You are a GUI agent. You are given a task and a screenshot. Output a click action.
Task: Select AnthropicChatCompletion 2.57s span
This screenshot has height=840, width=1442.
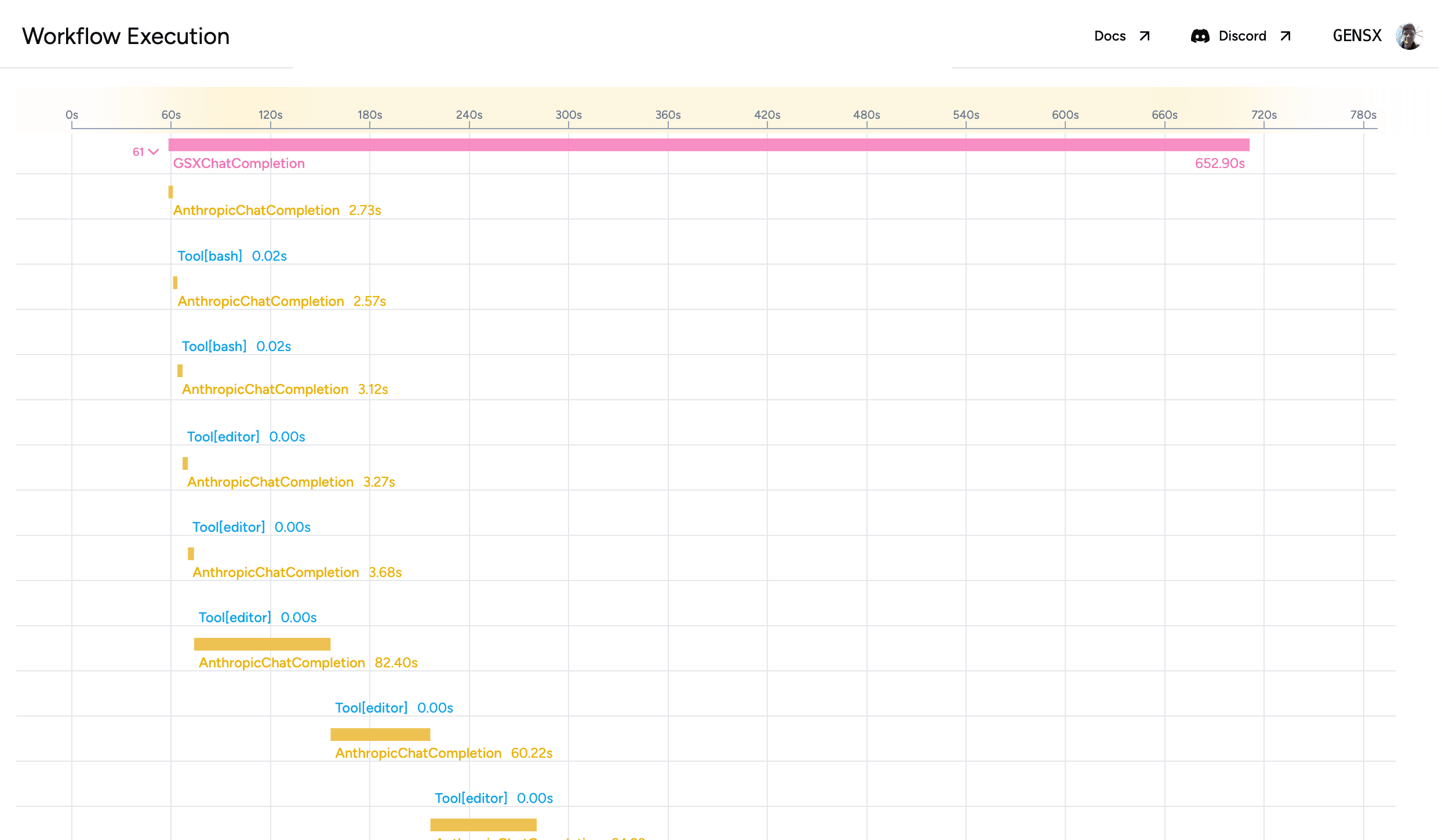click(282, 301)
